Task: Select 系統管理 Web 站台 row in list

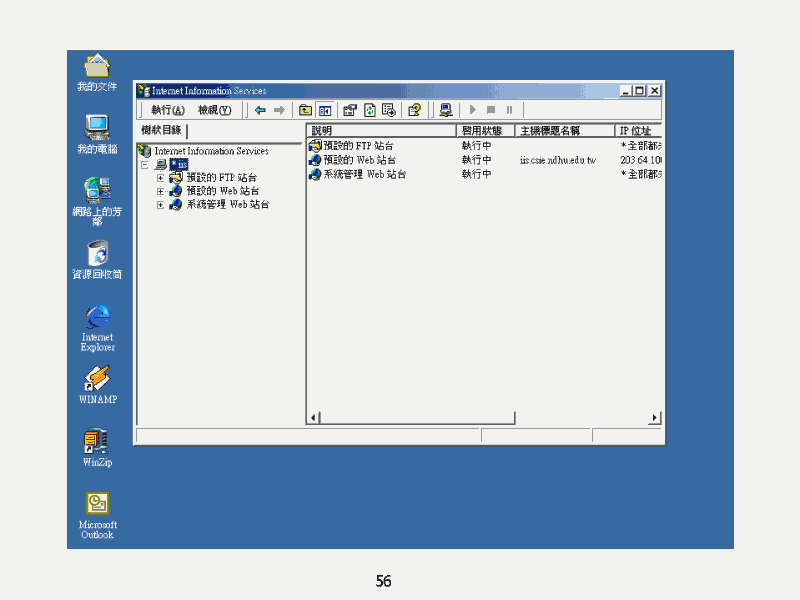Action: coord(485,174)
